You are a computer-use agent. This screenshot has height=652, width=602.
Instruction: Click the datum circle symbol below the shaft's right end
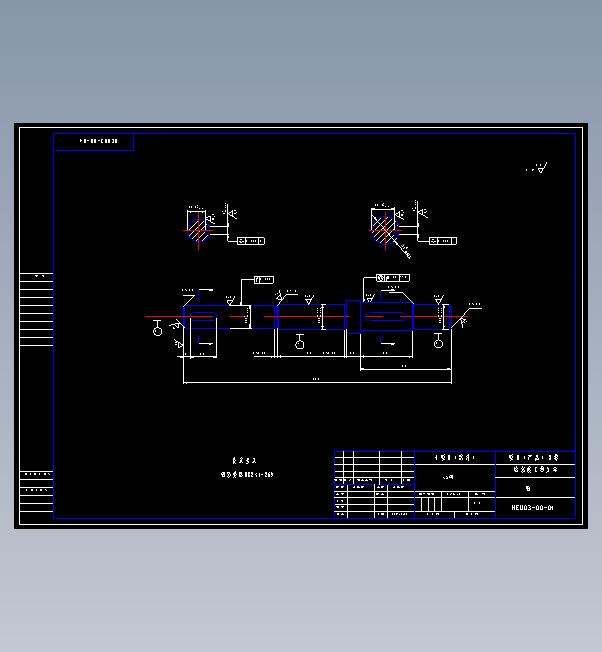438,340
